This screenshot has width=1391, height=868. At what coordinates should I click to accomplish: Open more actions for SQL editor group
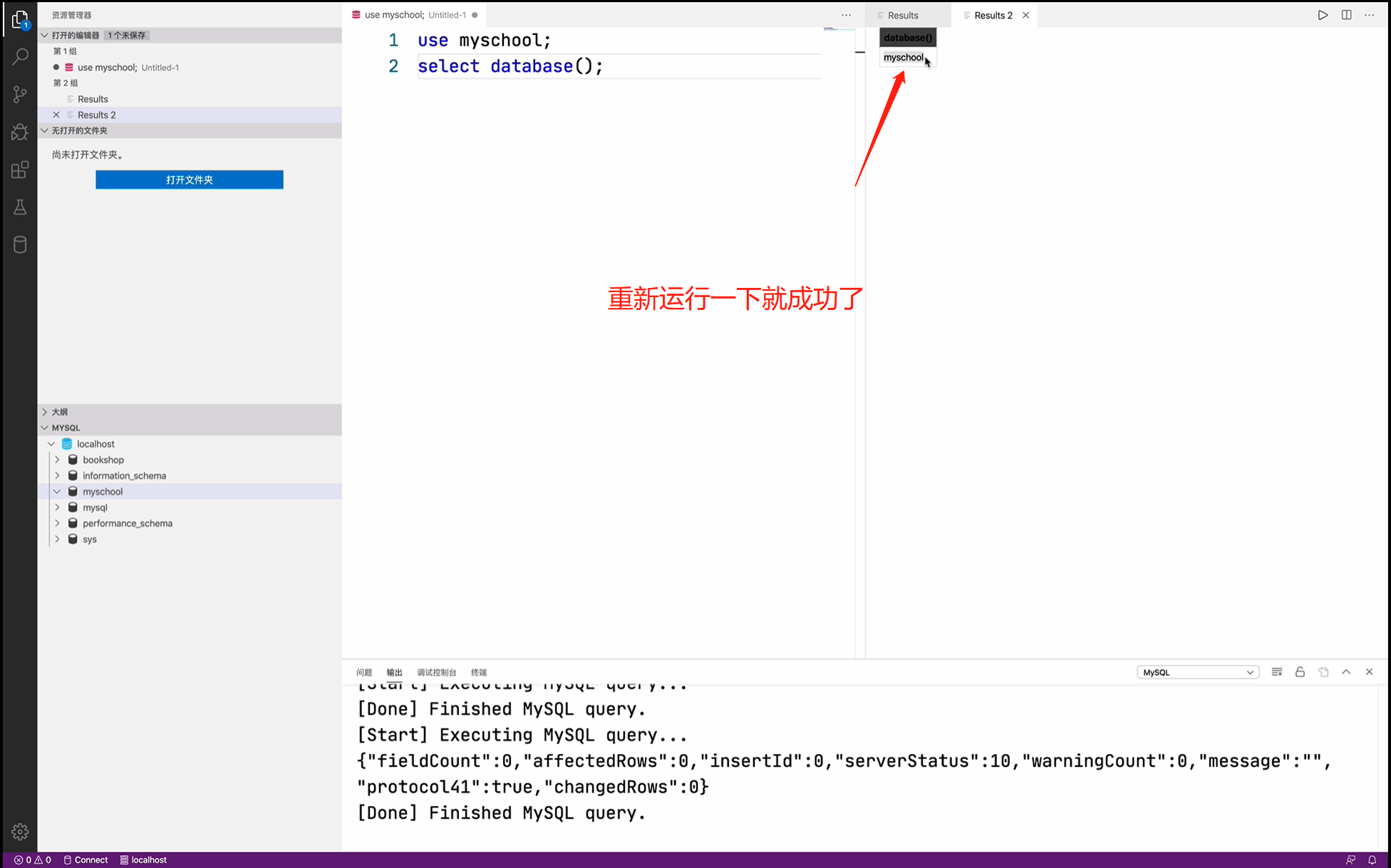click(846, 15)
